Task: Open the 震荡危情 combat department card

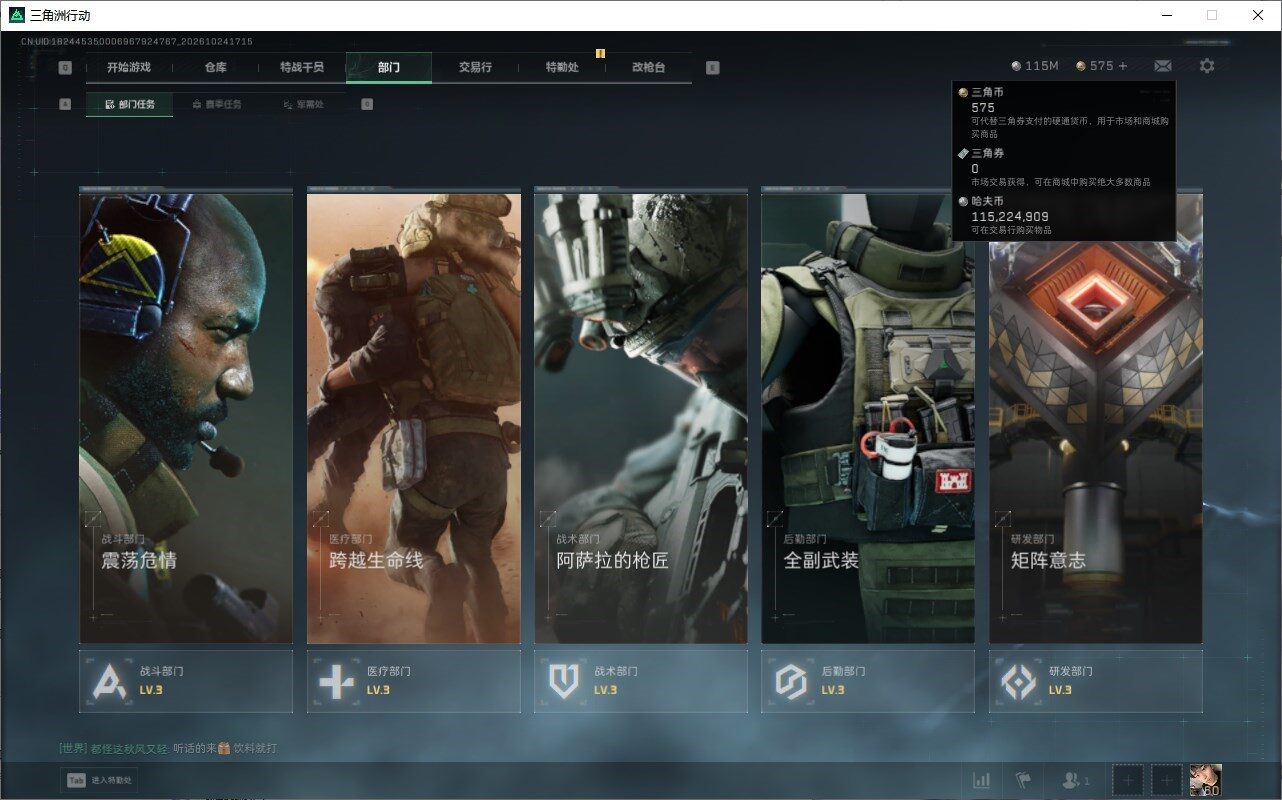Action: pos(186,418)
